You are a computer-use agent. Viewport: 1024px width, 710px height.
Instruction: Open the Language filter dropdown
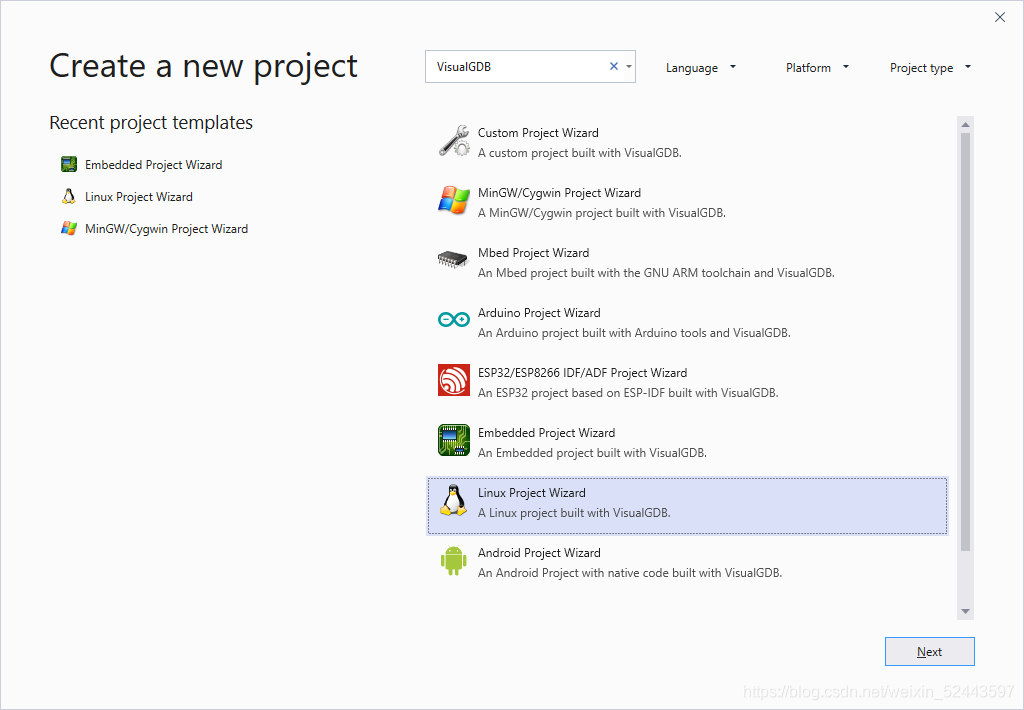(x=701, y=68)
